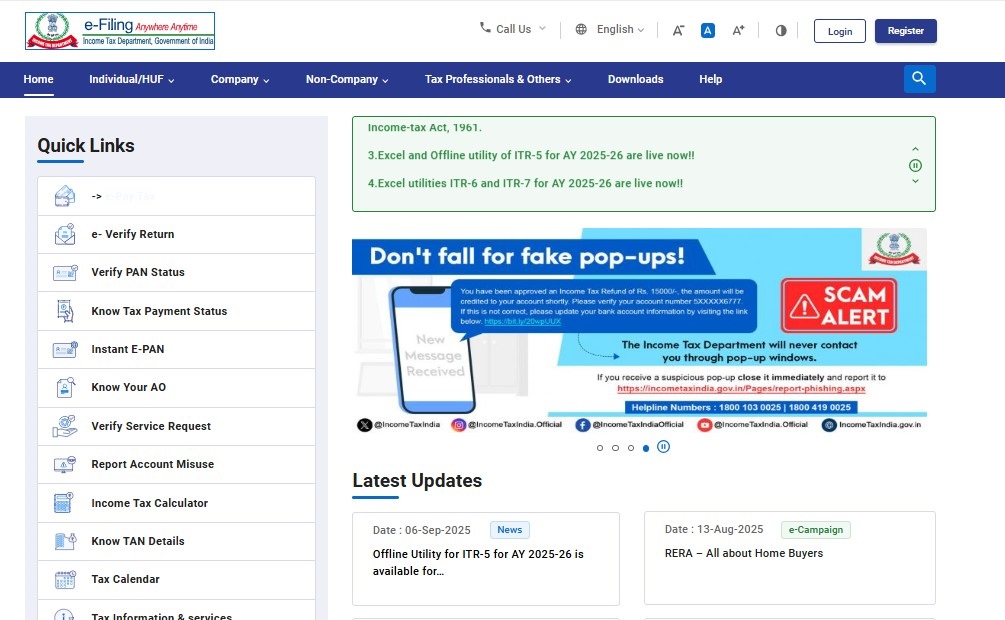Open the Income Tax Calculator link
The height and width of the screenshot is (620, 1005).
(x=149, y=503)
